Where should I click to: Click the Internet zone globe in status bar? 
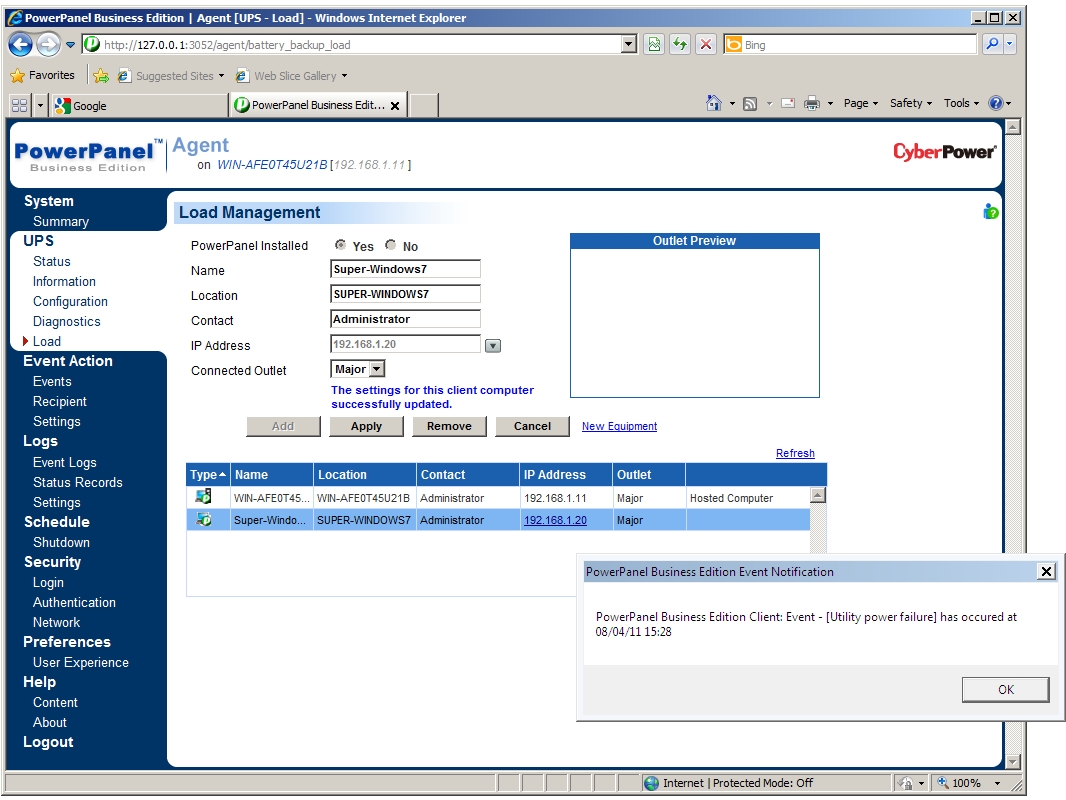click(x=651, y=783)
